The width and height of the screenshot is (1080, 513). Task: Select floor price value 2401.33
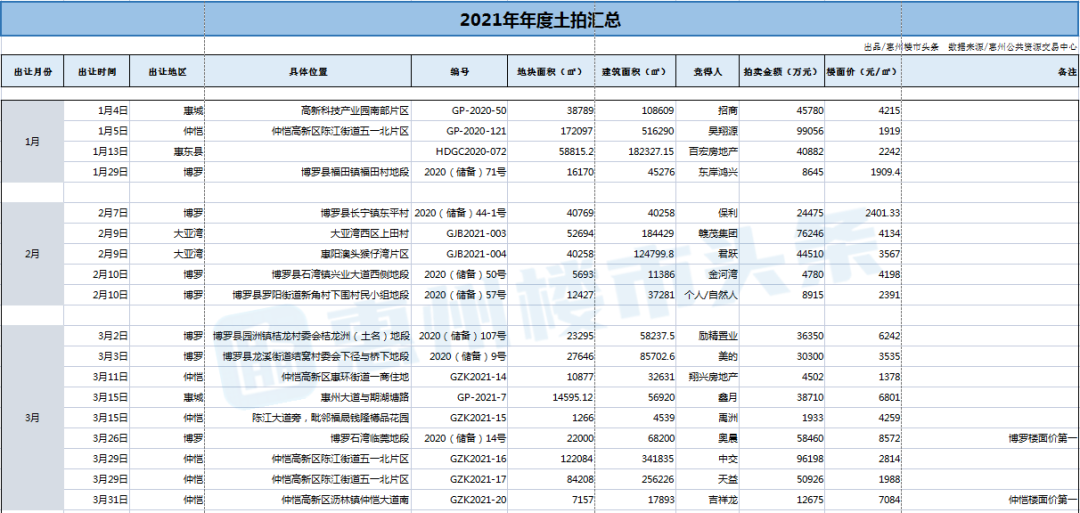[x=863, y=213]
